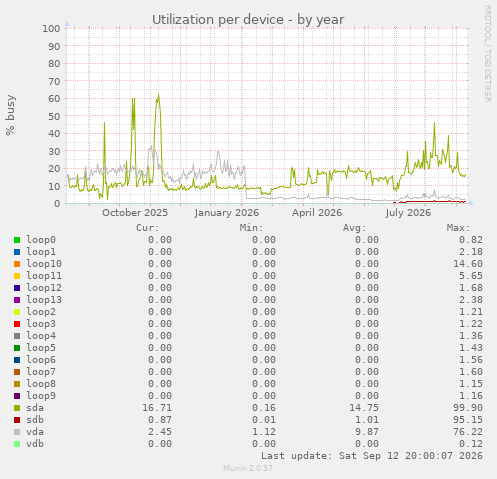Click the sdb dark red swatch
497x479 pixels.
point(17,420)
